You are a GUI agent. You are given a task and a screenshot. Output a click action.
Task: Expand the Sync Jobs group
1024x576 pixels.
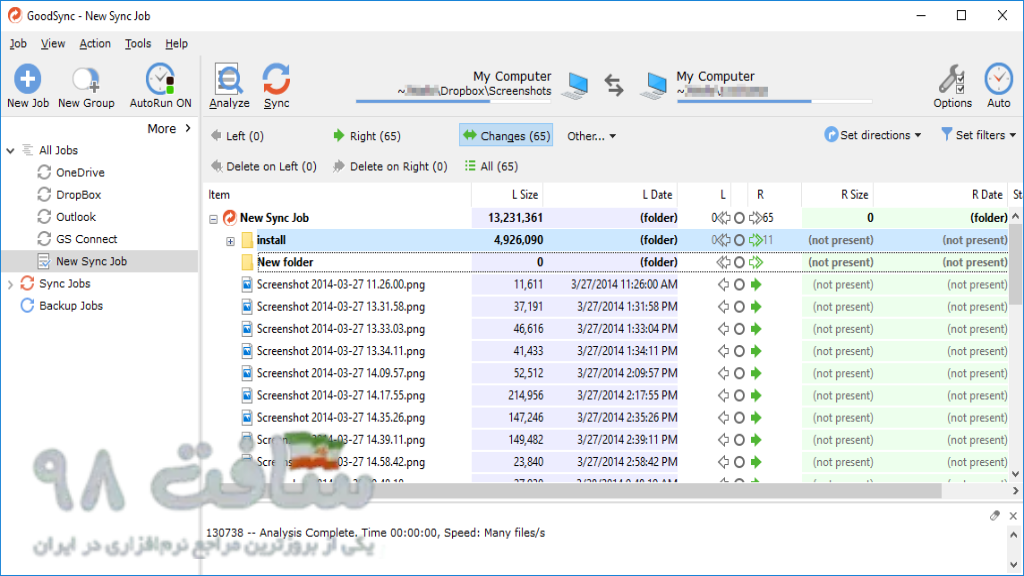[x=10, y=284]
